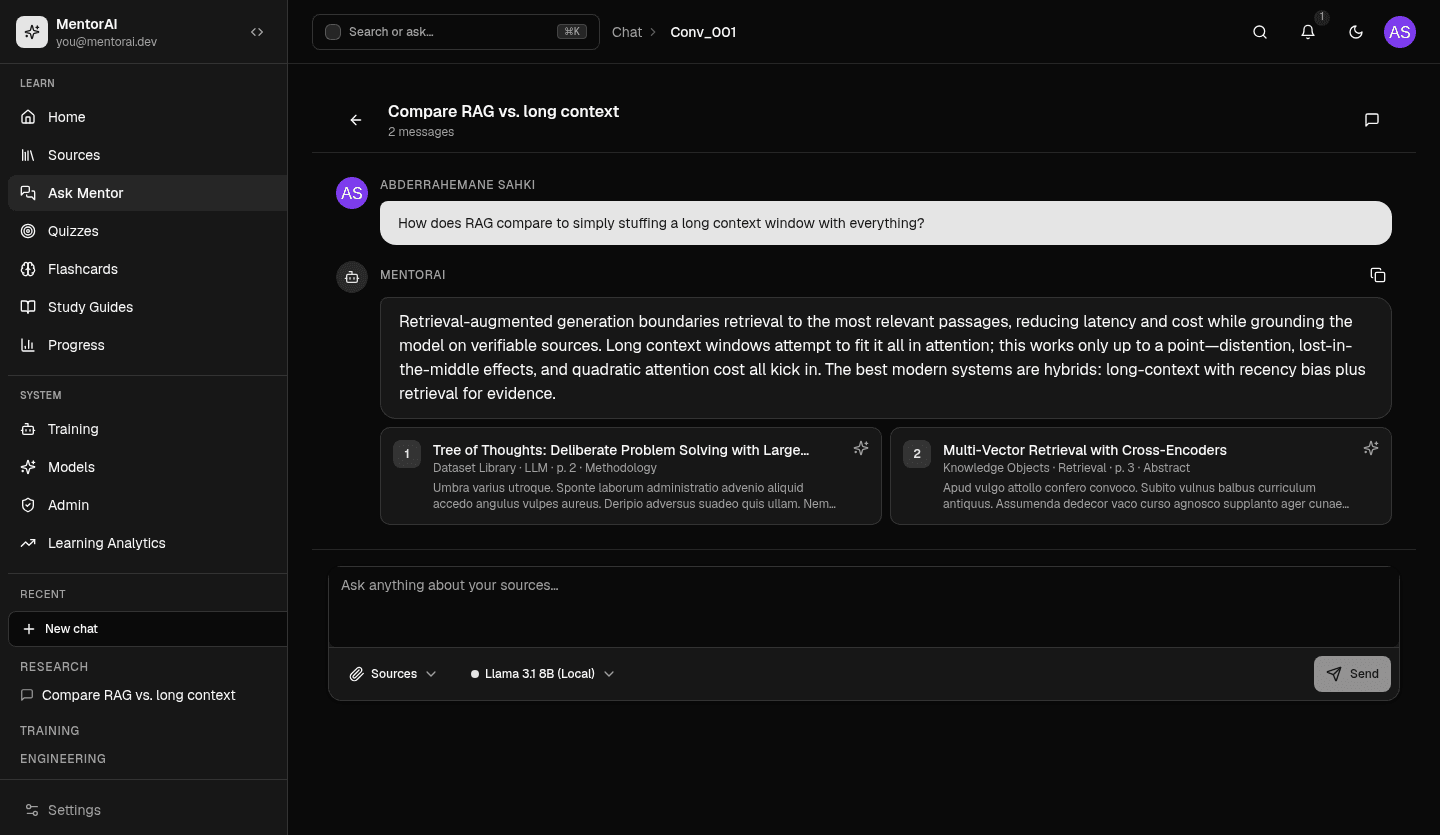This screenshot has width=1440, height=835.
Task: Focus the Ask anything about your sources box
Action: tap(864, 607)
